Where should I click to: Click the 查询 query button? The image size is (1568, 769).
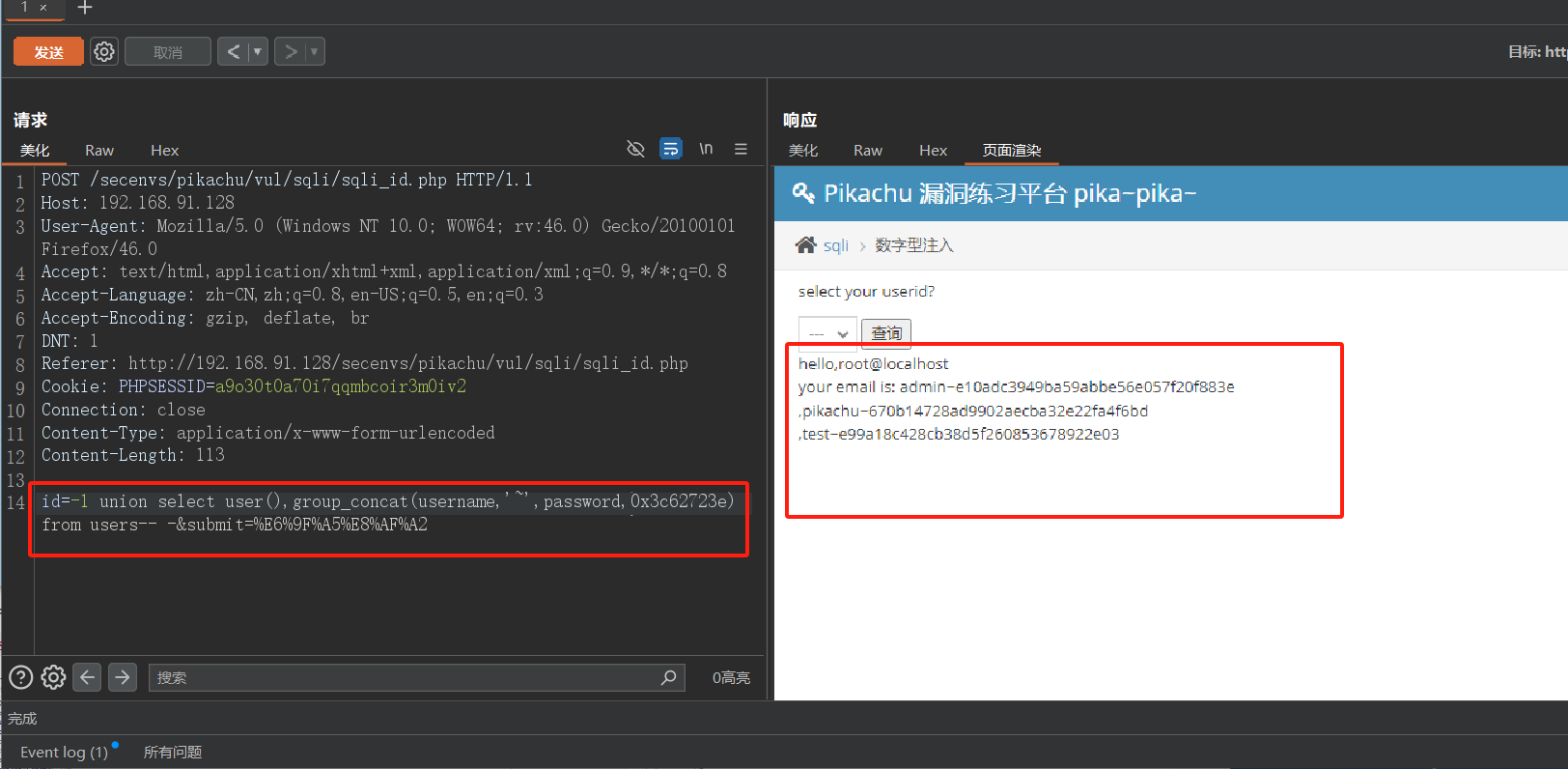(886, 333)
